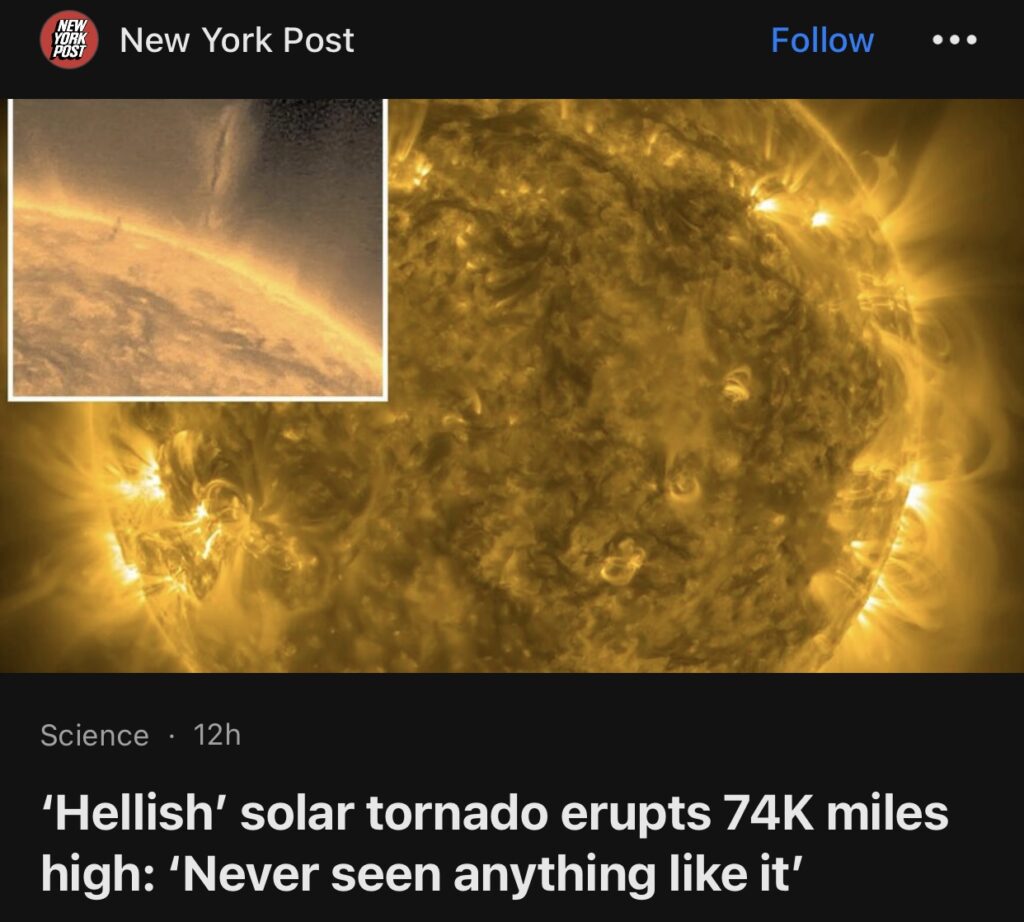Screen dimensions: 1024x922
Task: Open the three-dot more options menu
Action: point(954,40)
